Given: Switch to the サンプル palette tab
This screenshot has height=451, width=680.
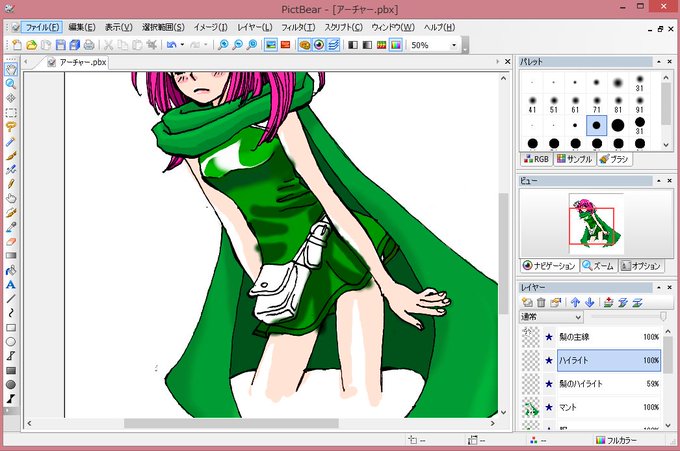Looking at the screenshot, I should click(x=575, y=159).
